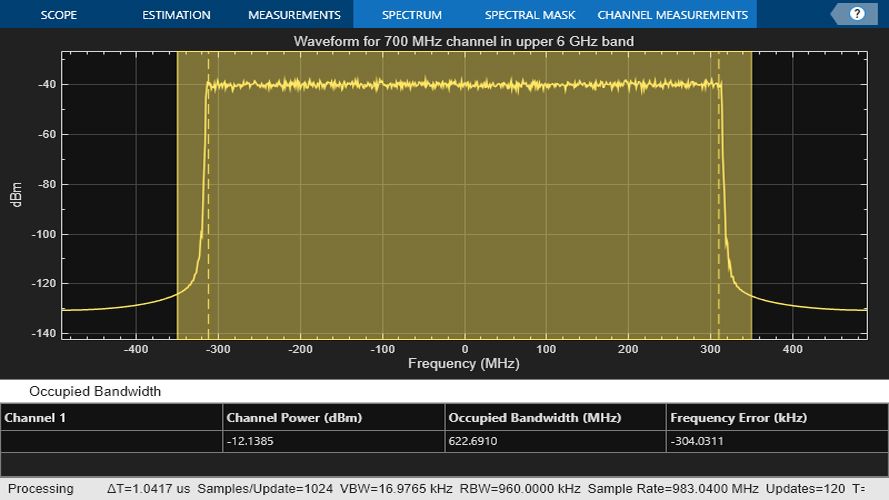Click the Channel Power (dBm) column header

click(294, 417)
